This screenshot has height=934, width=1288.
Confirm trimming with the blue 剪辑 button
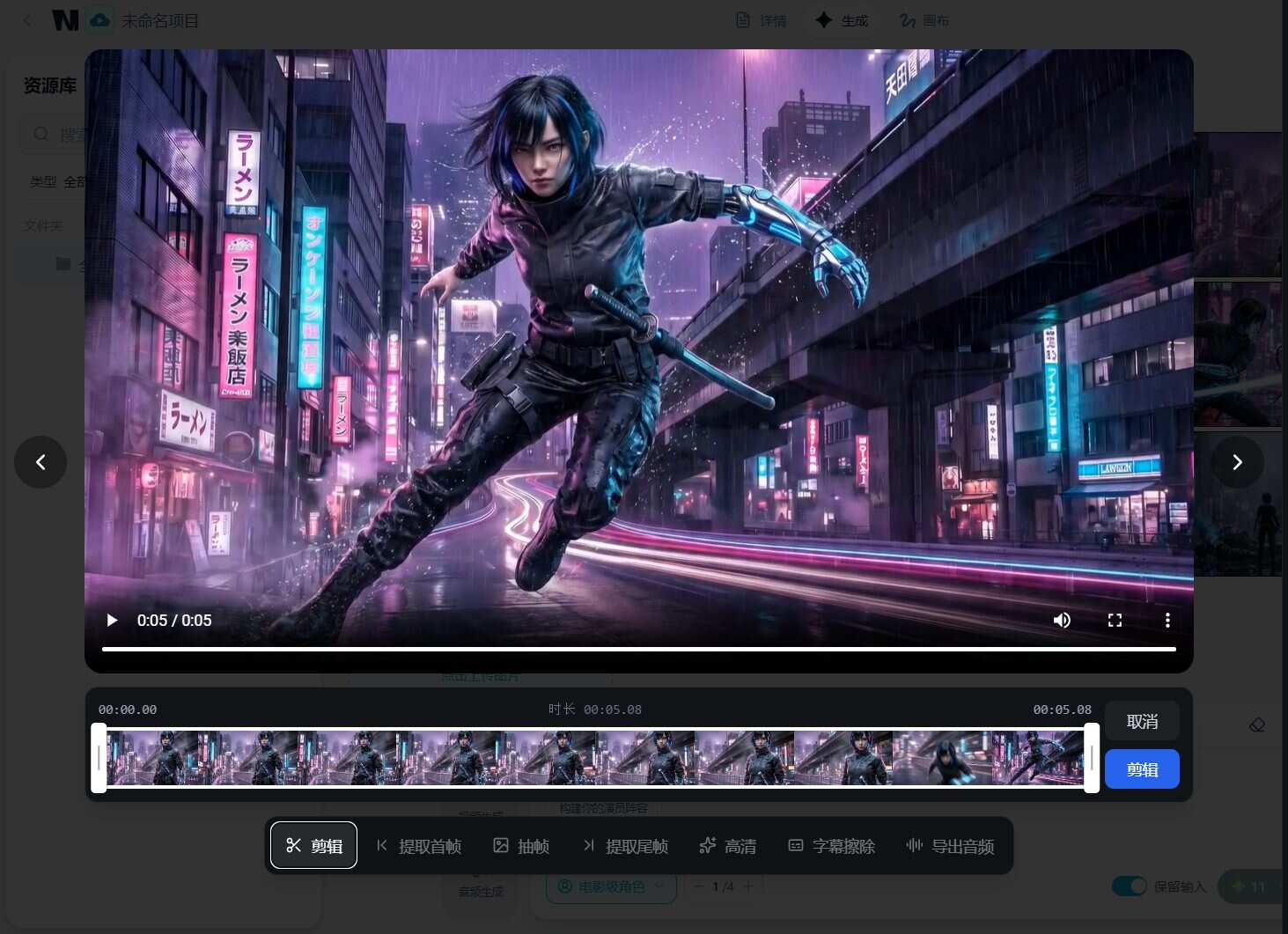[x=1142, y=769]
